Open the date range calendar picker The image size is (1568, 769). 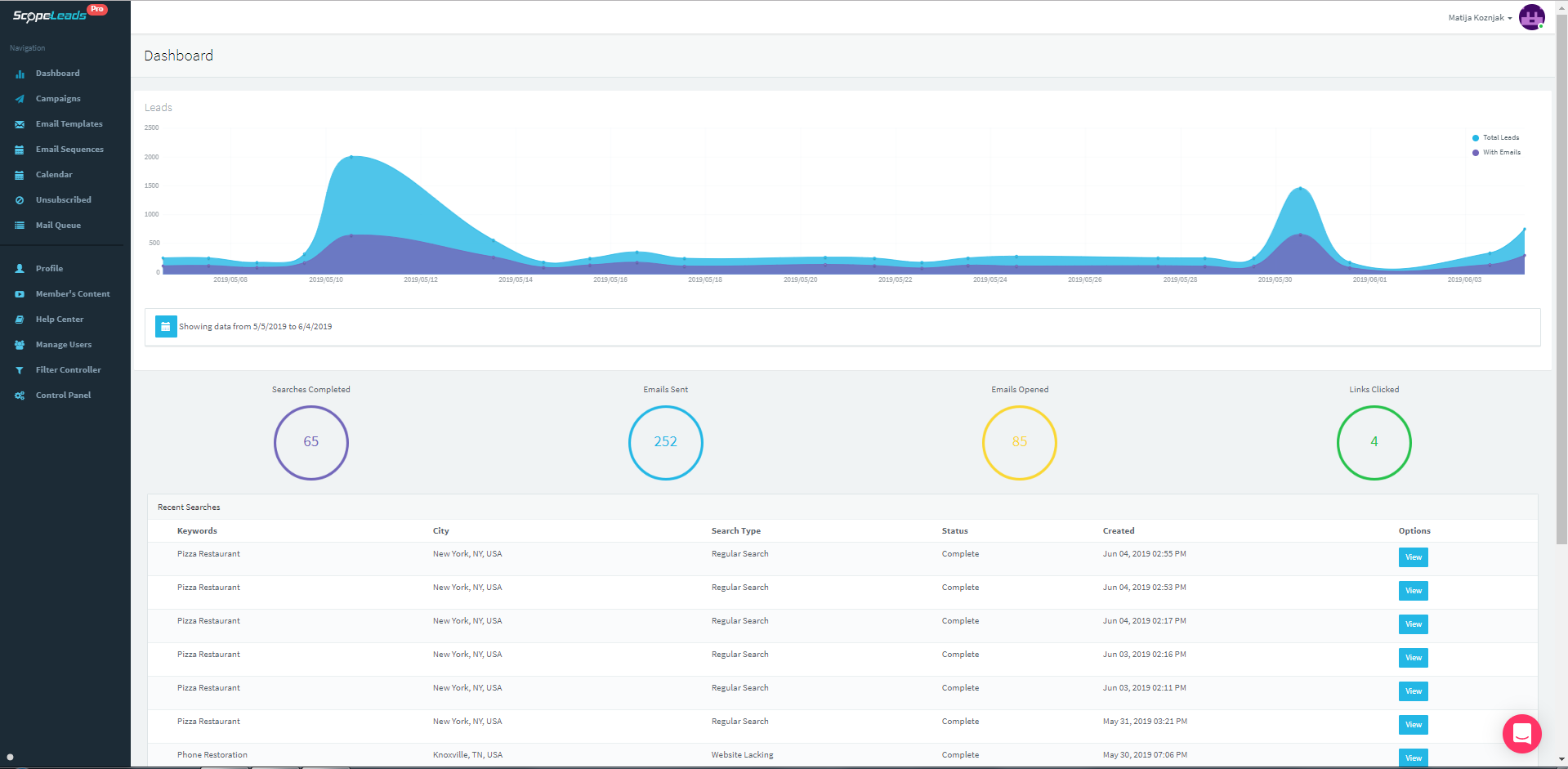click(166, 327)
